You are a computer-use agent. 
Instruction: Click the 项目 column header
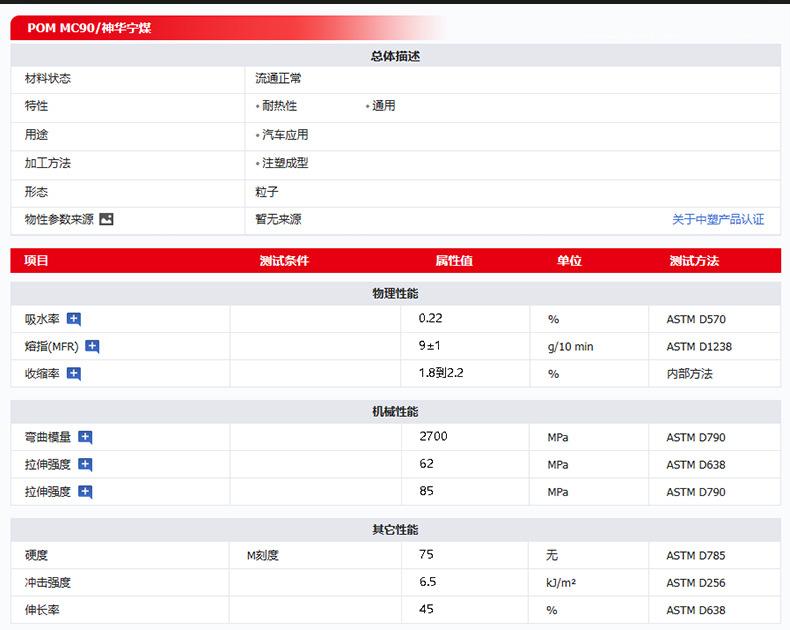[x=37, y=261]
